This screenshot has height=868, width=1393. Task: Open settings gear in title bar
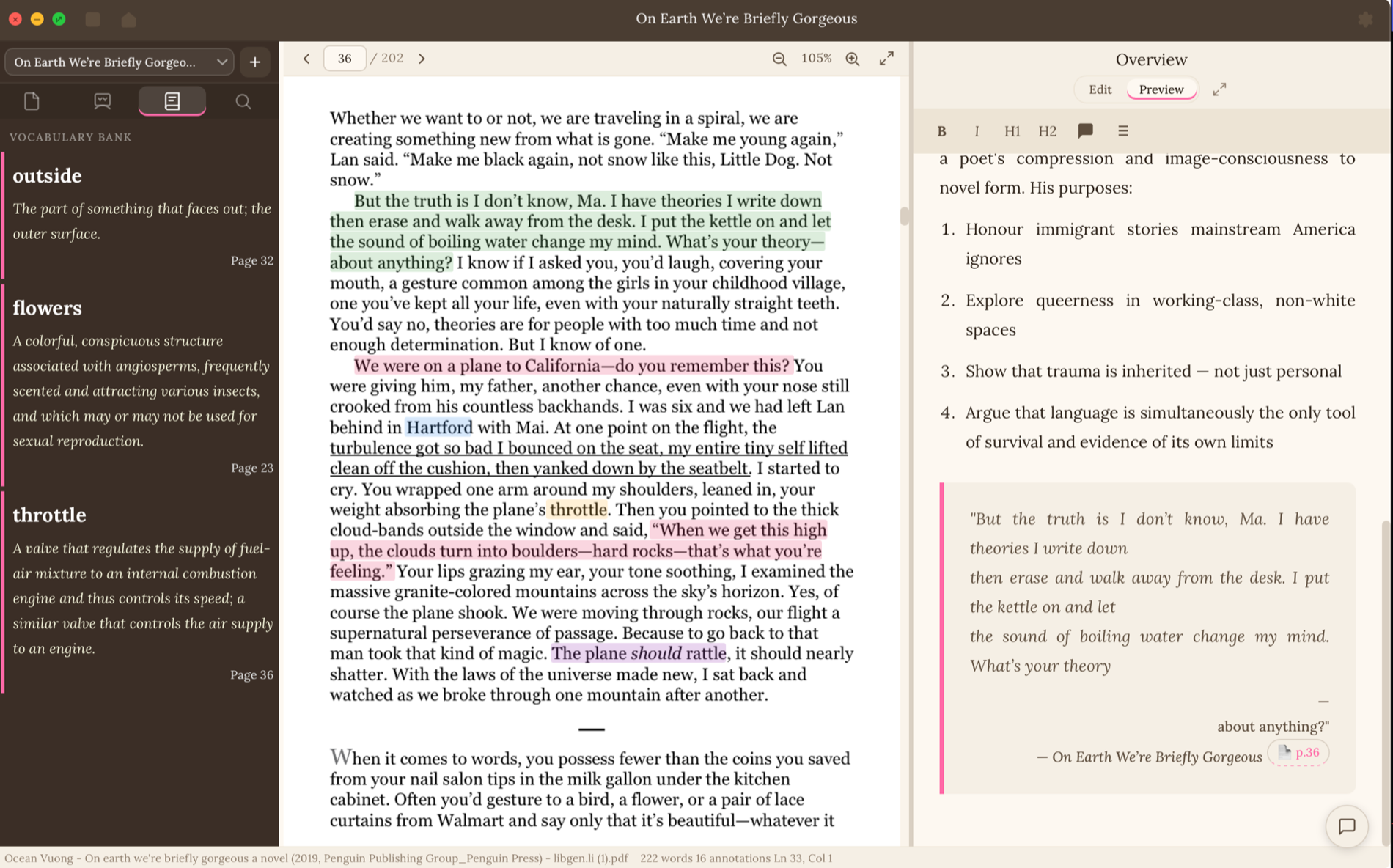pyautogui.click(x=1365, y=19)
